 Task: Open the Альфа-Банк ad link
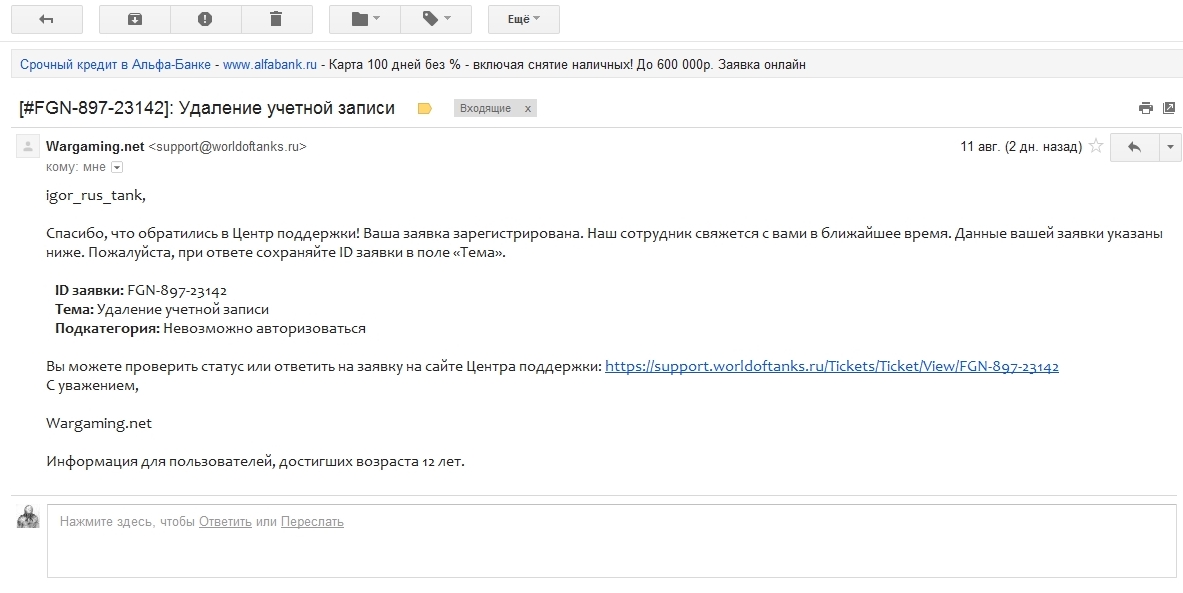point(116,65)
